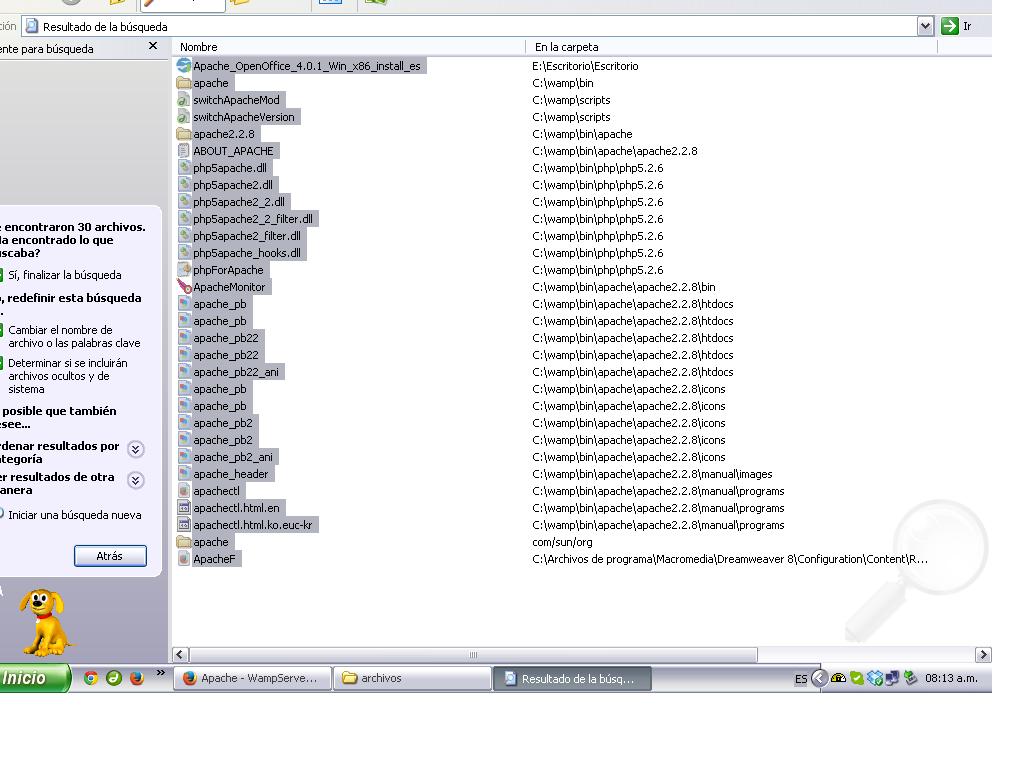Select the php5apache2.dll file icon
The image size is (1024, 768).
pos(184,185)
